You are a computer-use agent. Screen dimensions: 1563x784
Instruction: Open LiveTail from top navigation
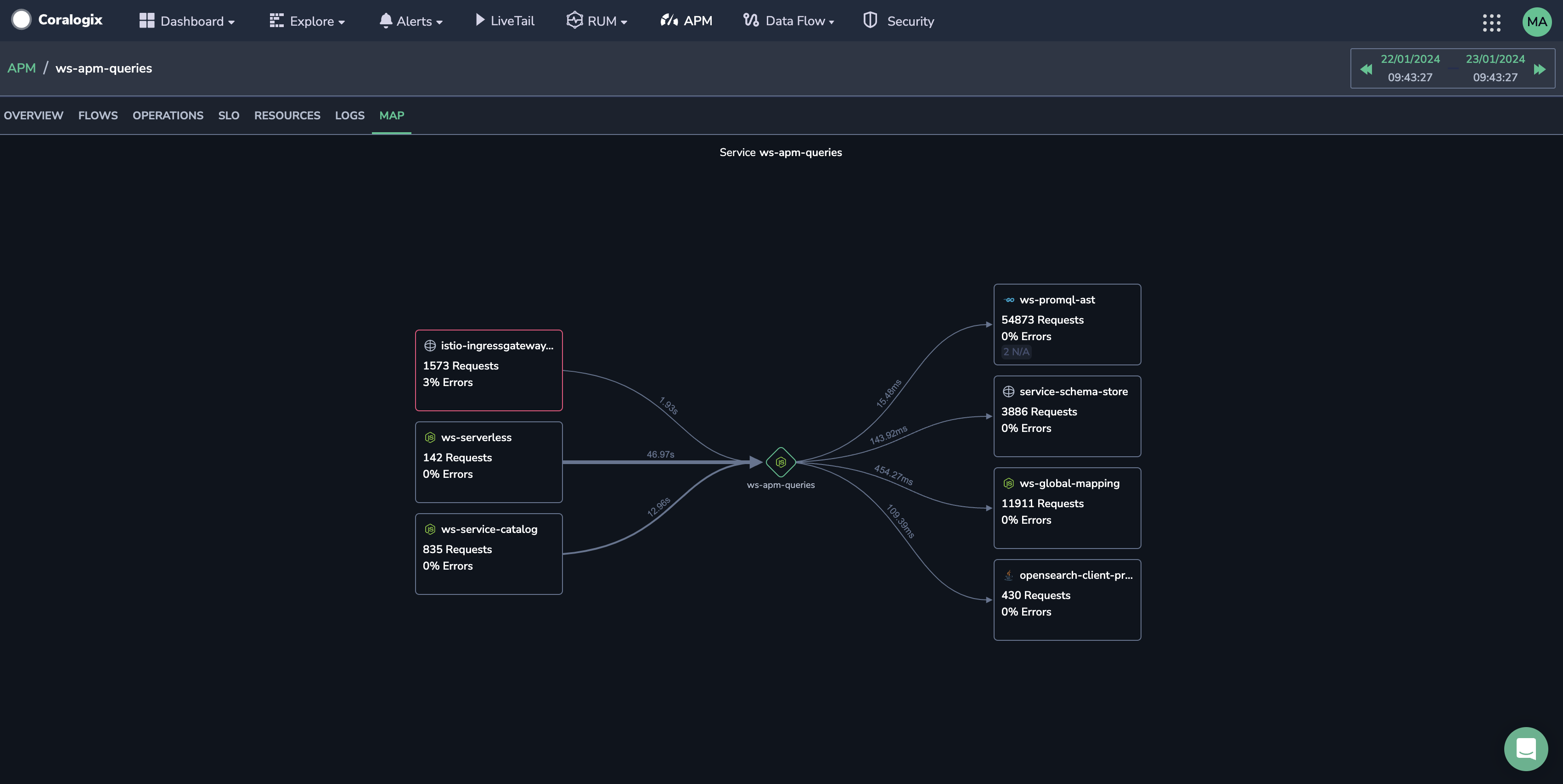505,21
